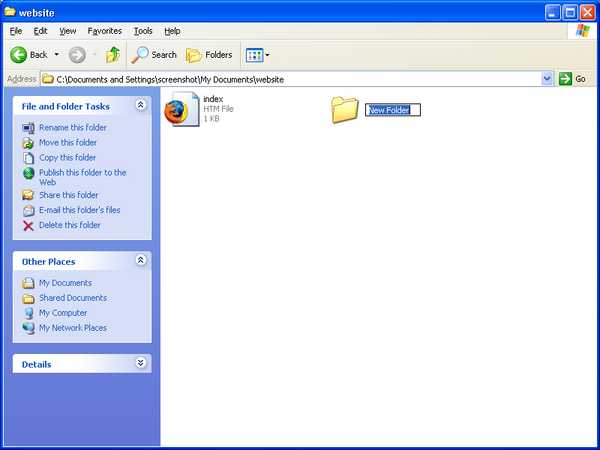Viewport: 600px width, 450px height.
Task: Collapse the File and Folder Tasks panel
Action: pos(140,104)
